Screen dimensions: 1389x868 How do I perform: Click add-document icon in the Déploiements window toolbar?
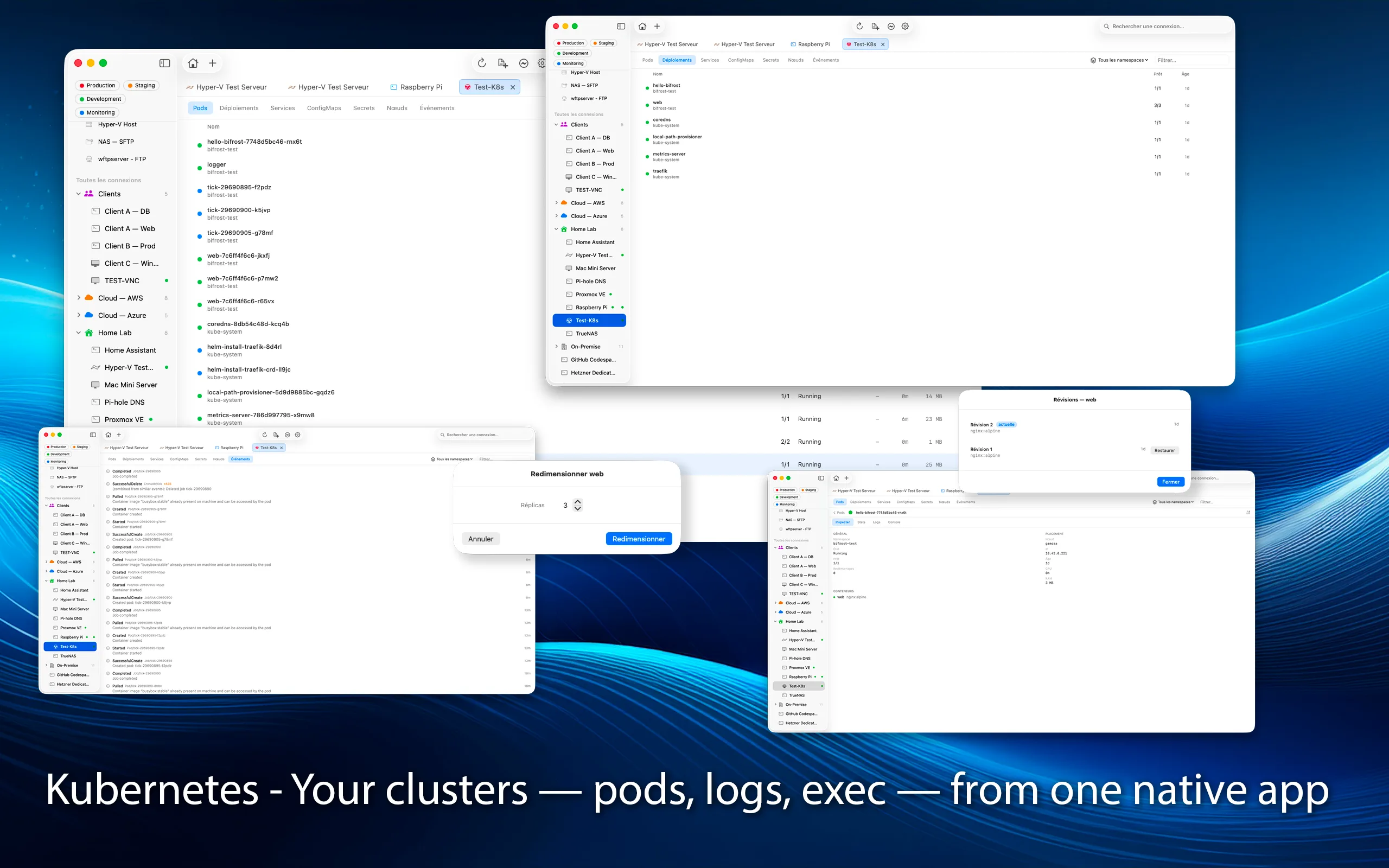[x=875, y=27]
